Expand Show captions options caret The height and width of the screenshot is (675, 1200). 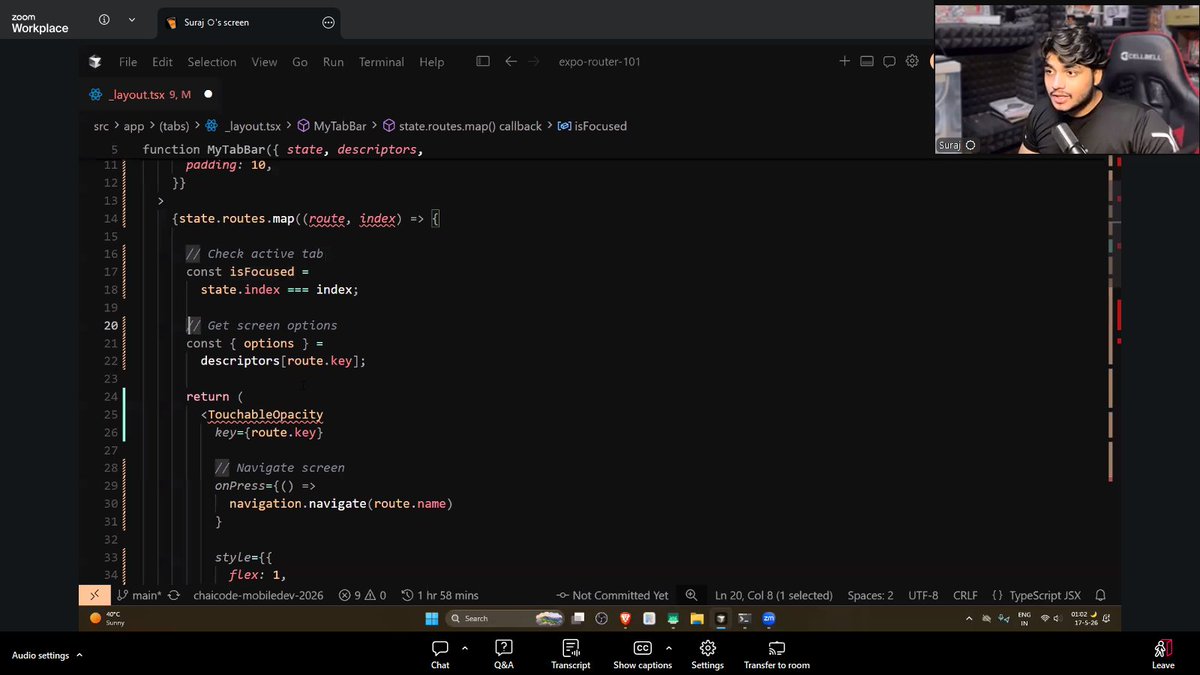click(668, 648)
